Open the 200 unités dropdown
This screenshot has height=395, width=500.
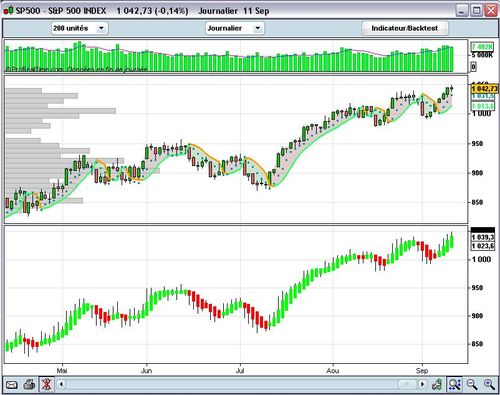(x=80, y=28)
